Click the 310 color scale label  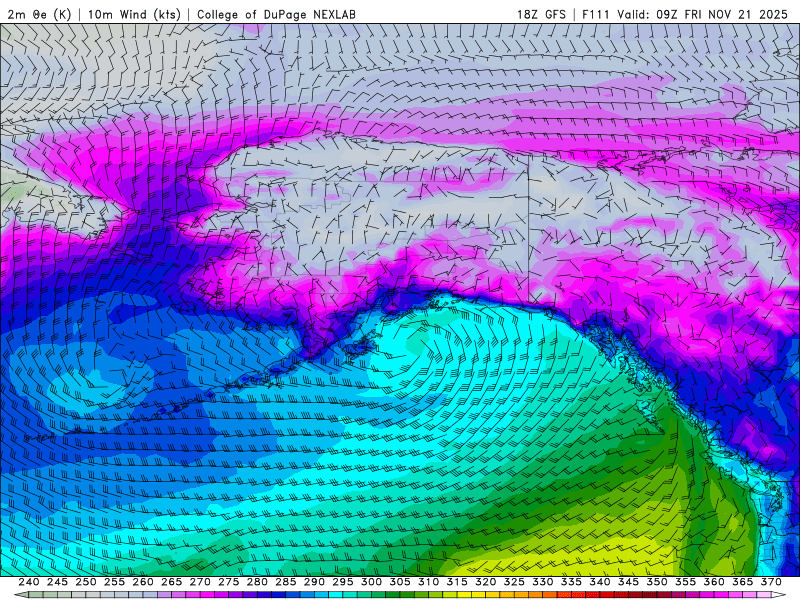[x=429, y=582]
